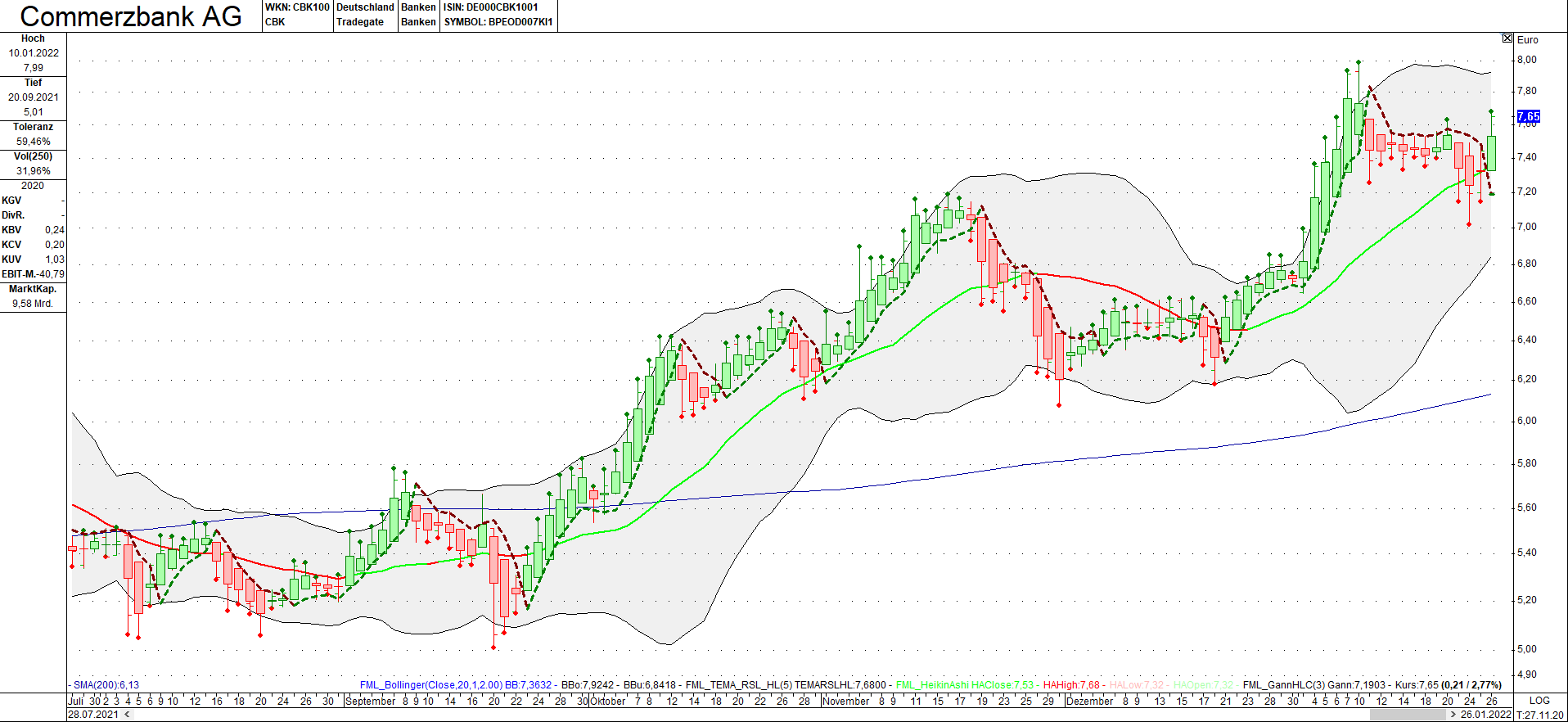This screenshot has height=722, width=1568.
Task: Select the FML_GannHLC(3) indicator label
Action: 1284,685
